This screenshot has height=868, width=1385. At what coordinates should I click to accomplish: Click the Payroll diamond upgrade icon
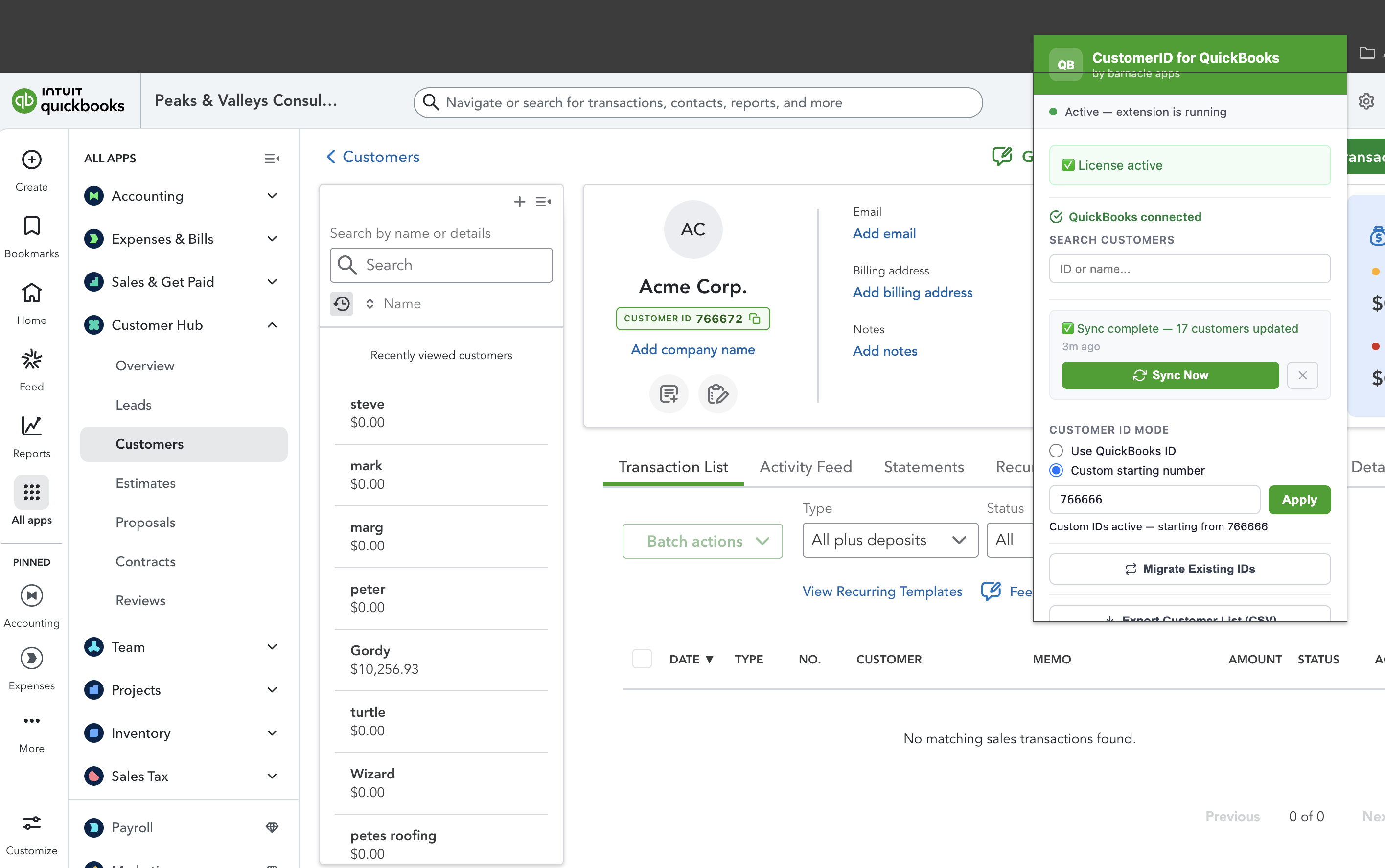coord(272,827)
